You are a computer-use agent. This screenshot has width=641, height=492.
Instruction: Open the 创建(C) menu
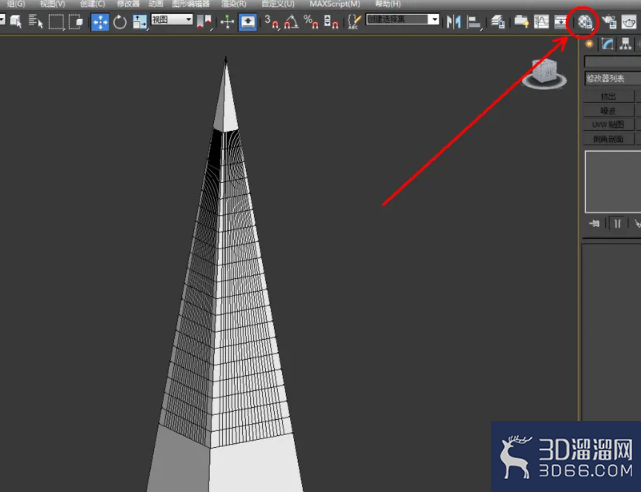coord(92,4)
